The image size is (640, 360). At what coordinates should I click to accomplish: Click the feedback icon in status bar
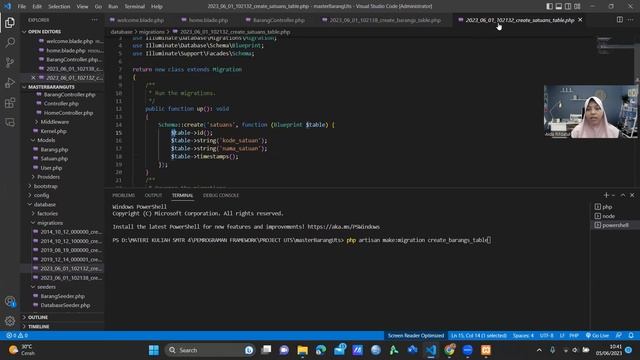[x=619, y=335]
